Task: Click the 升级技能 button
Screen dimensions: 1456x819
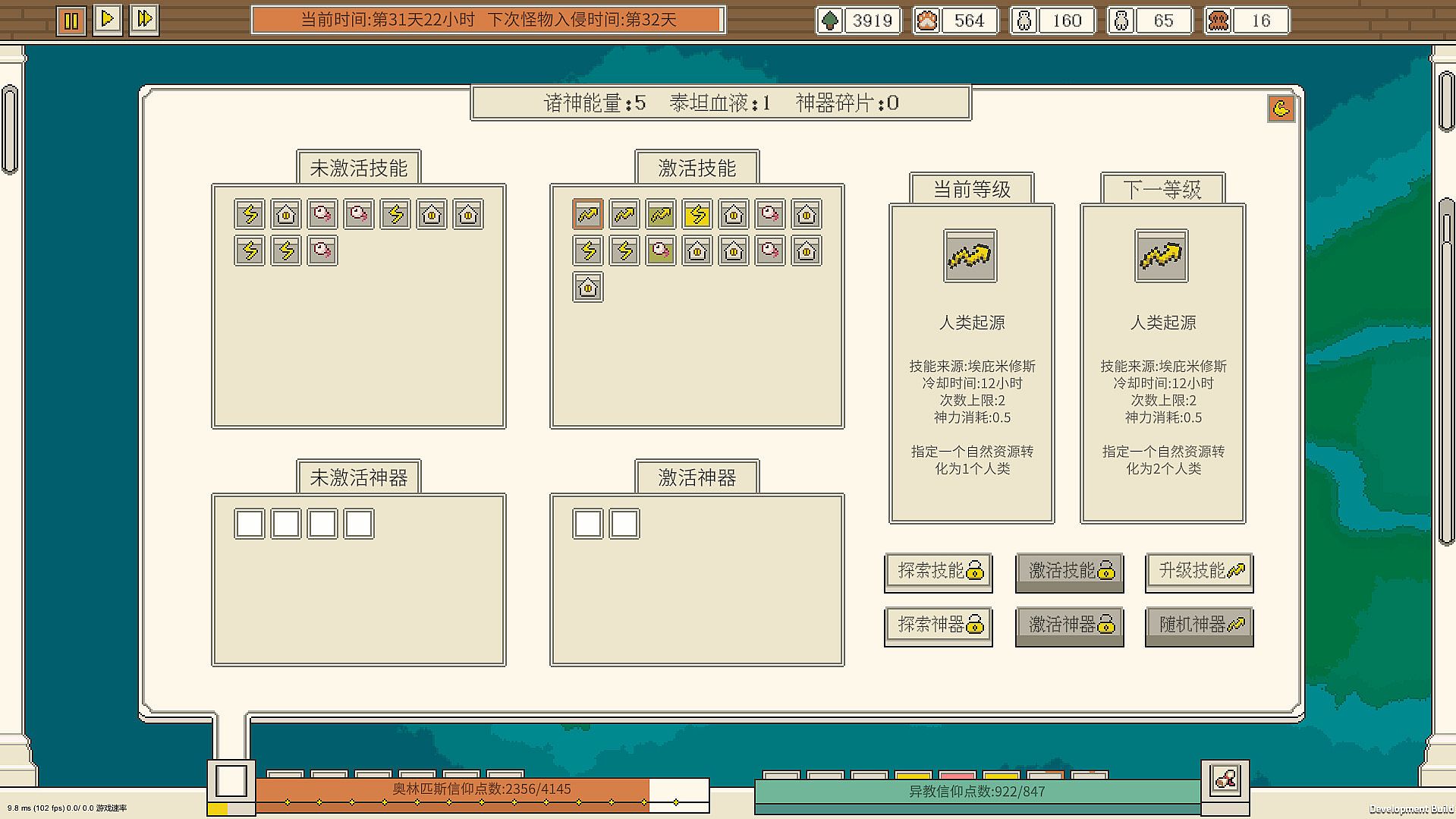Action: [1200, 572]
